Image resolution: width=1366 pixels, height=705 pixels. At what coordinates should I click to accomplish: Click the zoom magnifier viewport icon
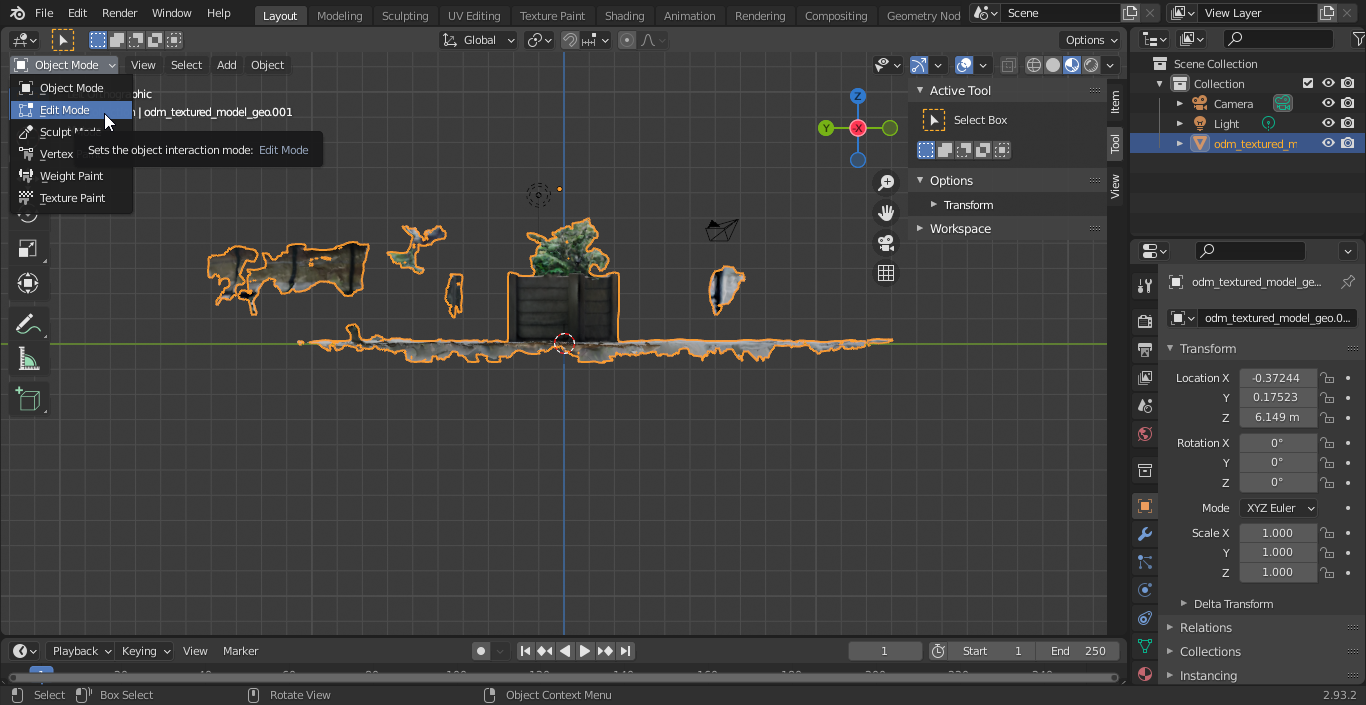[x=886, y=183]
